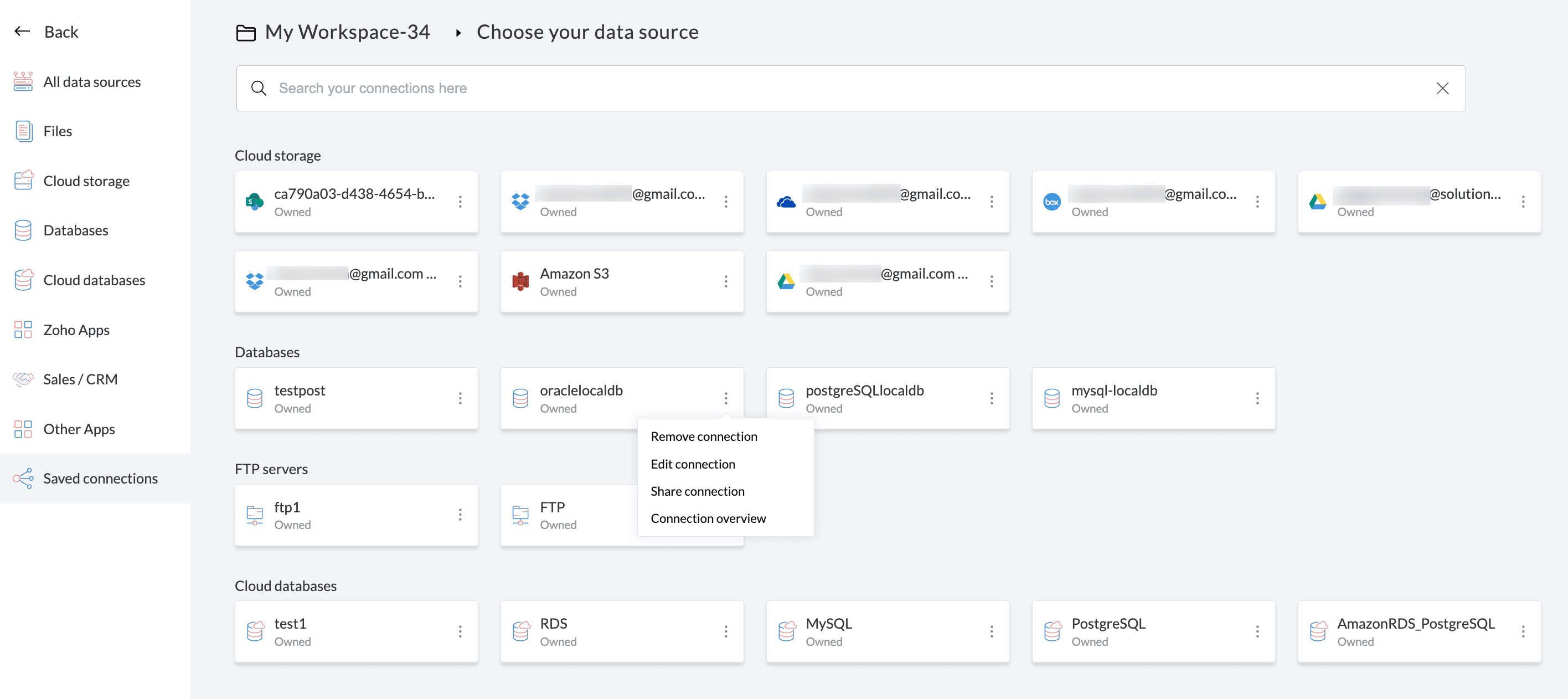Viewport: 1568px width, 699px height.
Task: Go to Cloud databases in sidebar
Action: pos(94,280)
